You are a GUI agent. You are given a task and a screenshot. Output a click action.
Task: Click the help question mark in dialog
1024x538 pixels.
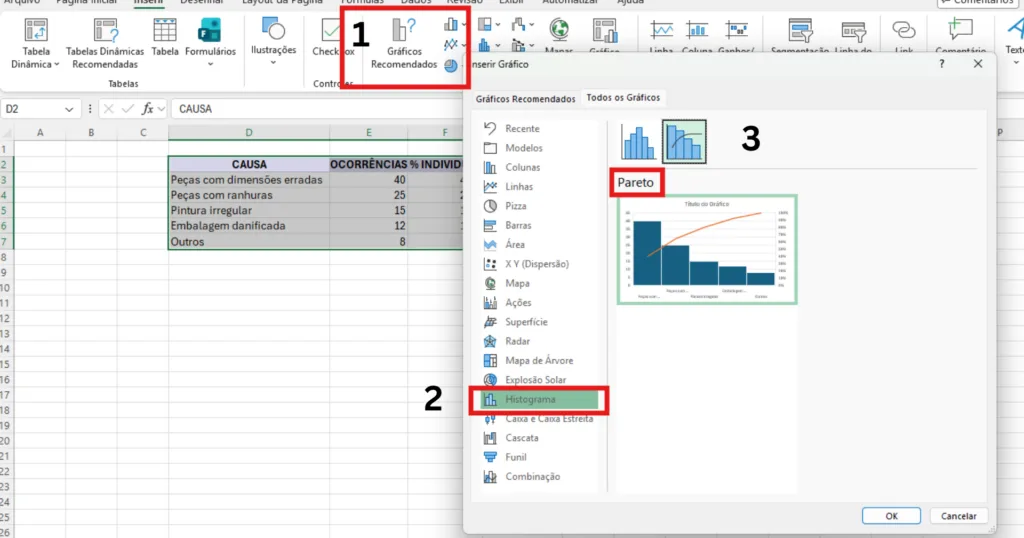coord(941,64)
